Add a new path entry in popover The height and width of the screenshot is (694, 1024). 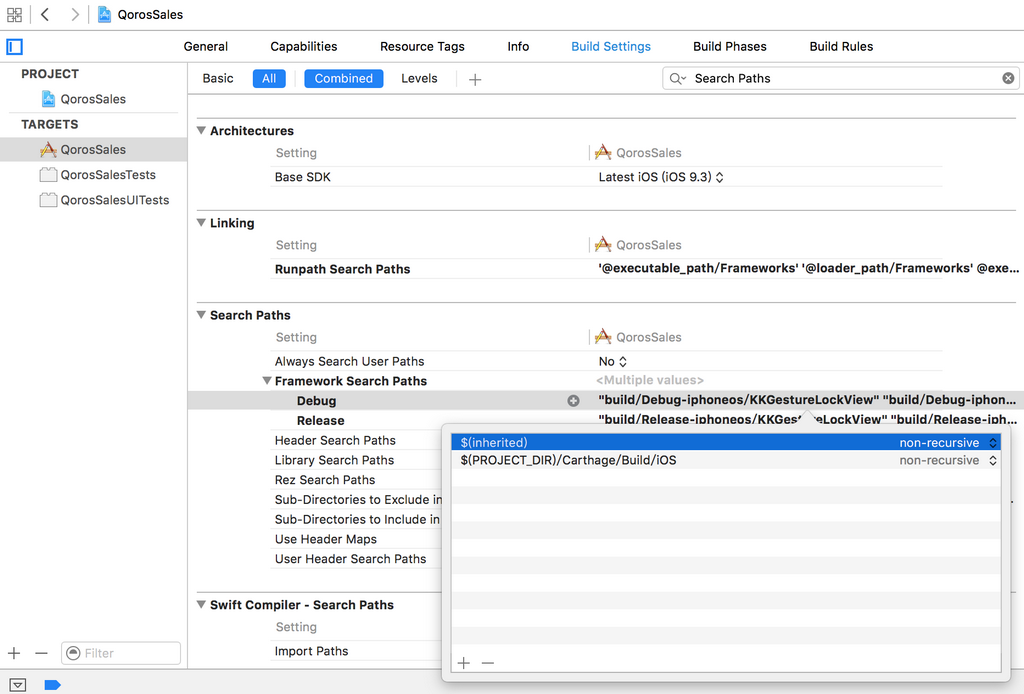click(x=464, y=663)
